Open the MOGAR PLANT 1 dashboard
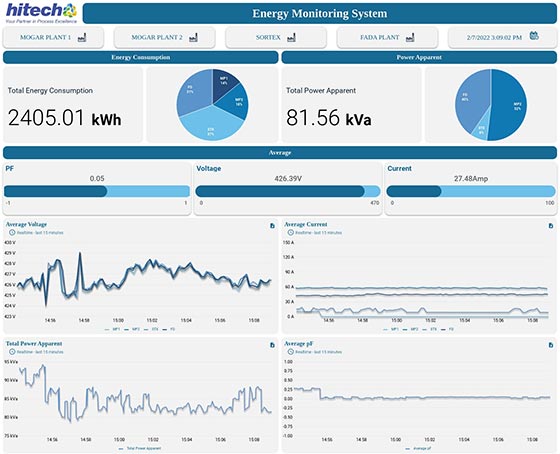Image resolution: width=560 pixels, height=454 pixels. [53, 37]
